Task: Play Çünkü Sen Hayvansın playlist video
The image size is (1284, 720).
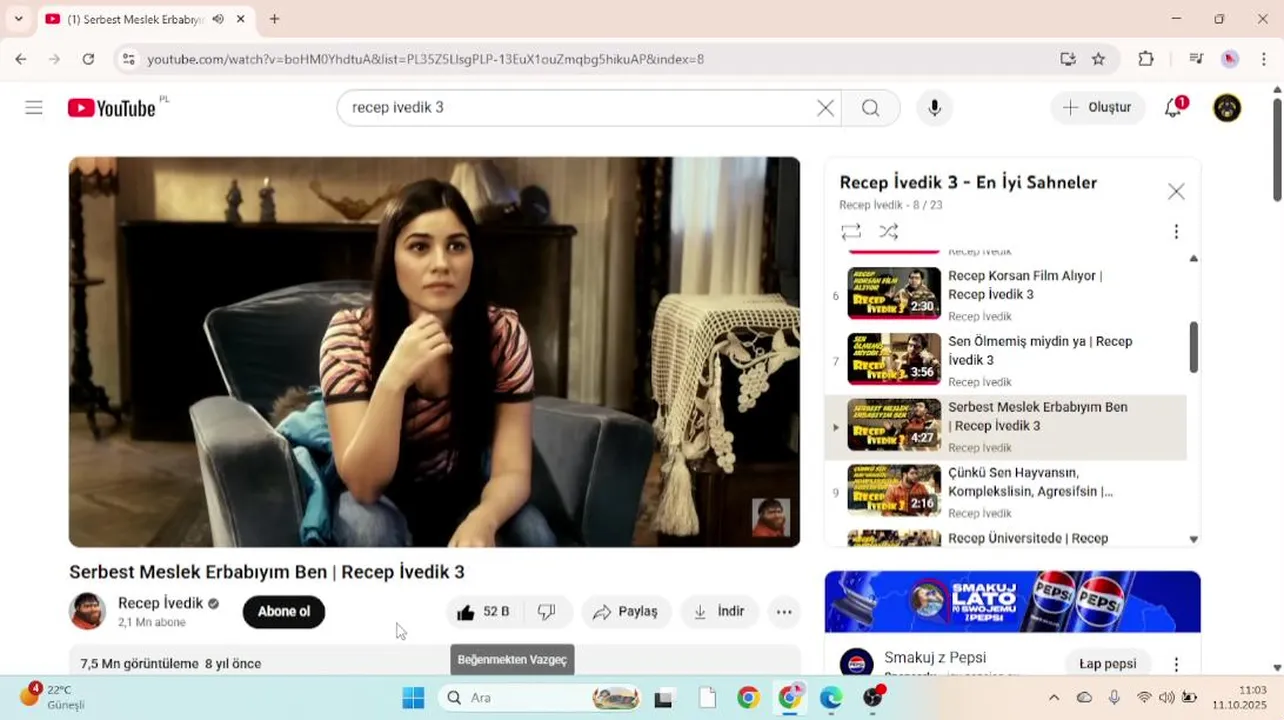Action: click(1006, 491)
